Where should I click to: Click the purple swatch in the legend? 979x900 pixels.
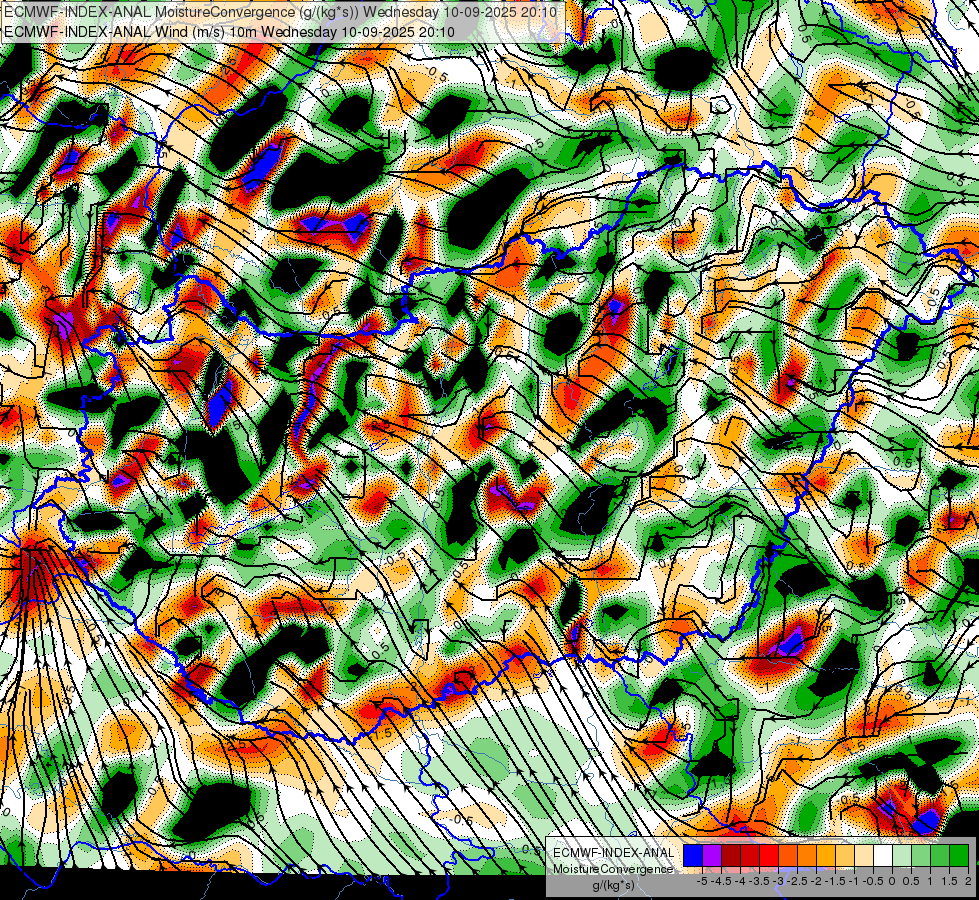712,856
